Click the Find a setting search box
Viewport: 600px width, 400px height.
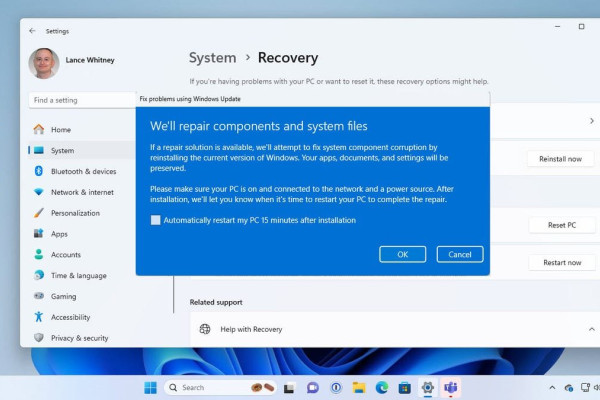pos(82,100)
